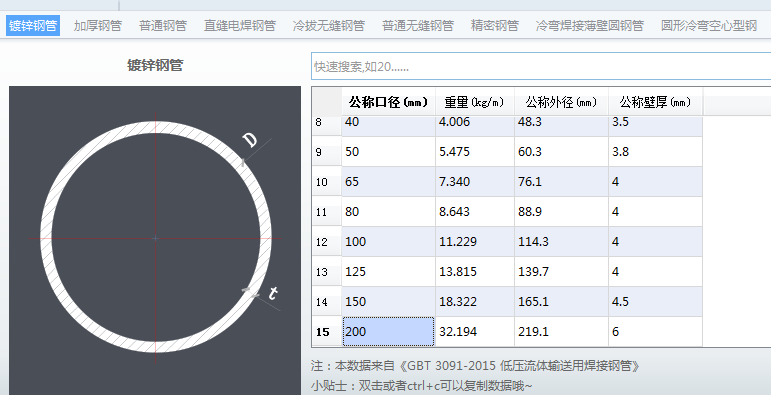This screenshot has height=395, width=771.
Task: Click the pipe cross-section diagram
Action: pyautogui.click(x=155, y=241)
